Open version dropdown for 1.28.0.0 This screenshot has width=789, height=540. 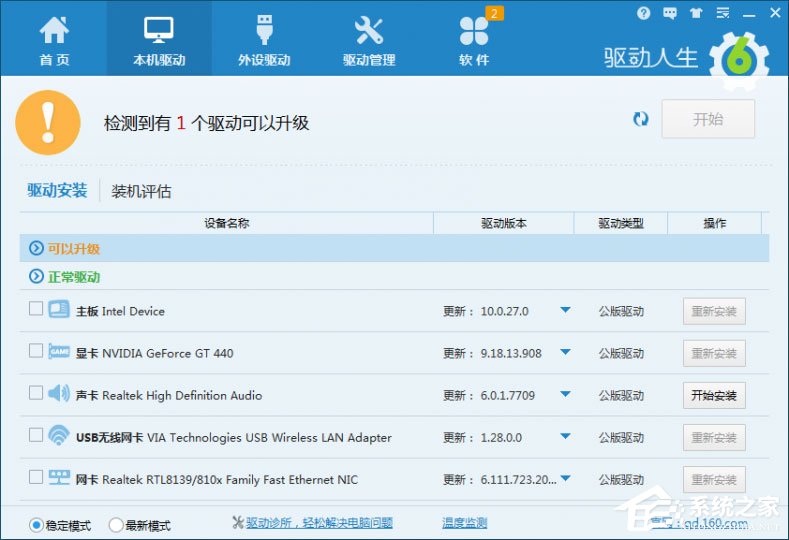click(565, 436)
